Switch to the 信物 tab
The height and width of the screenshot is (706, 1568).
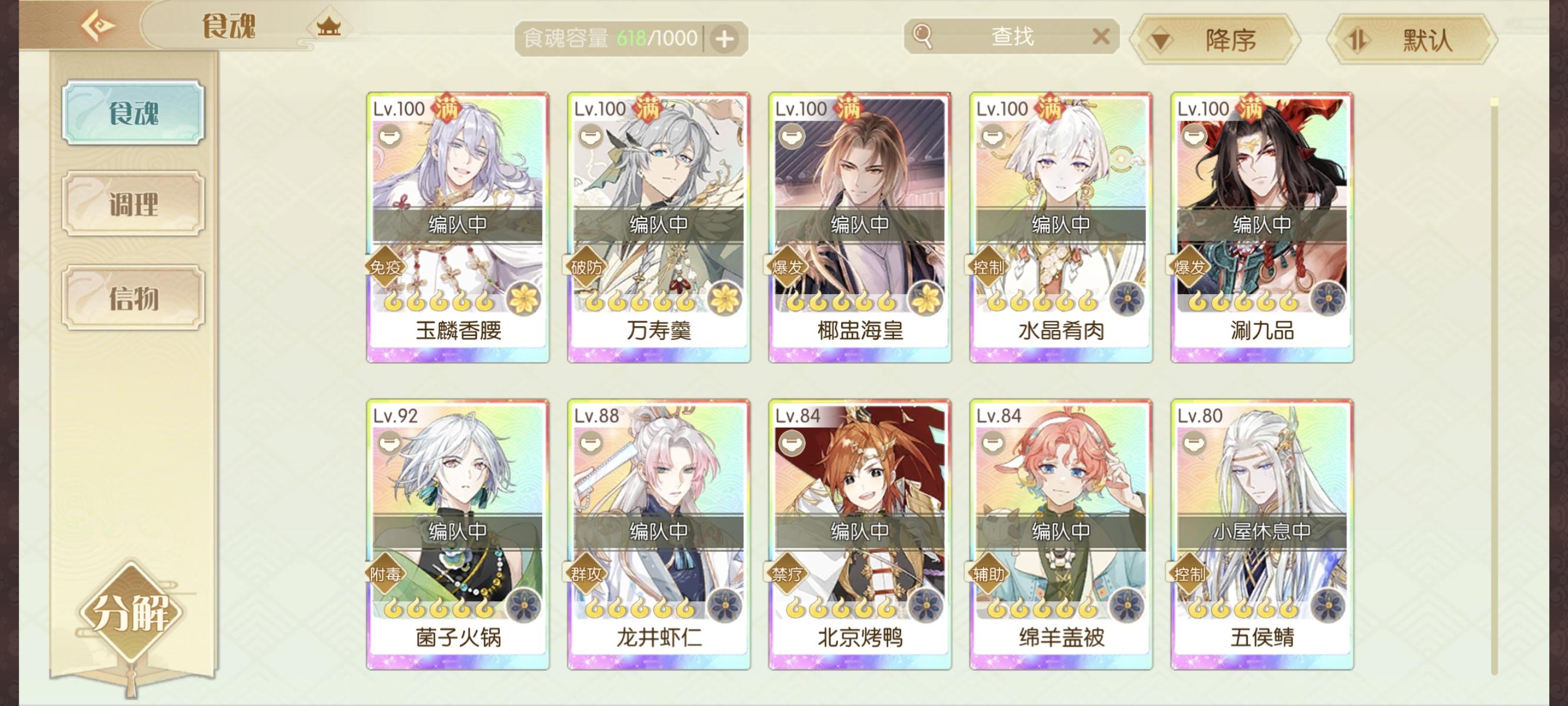(133, 298)
